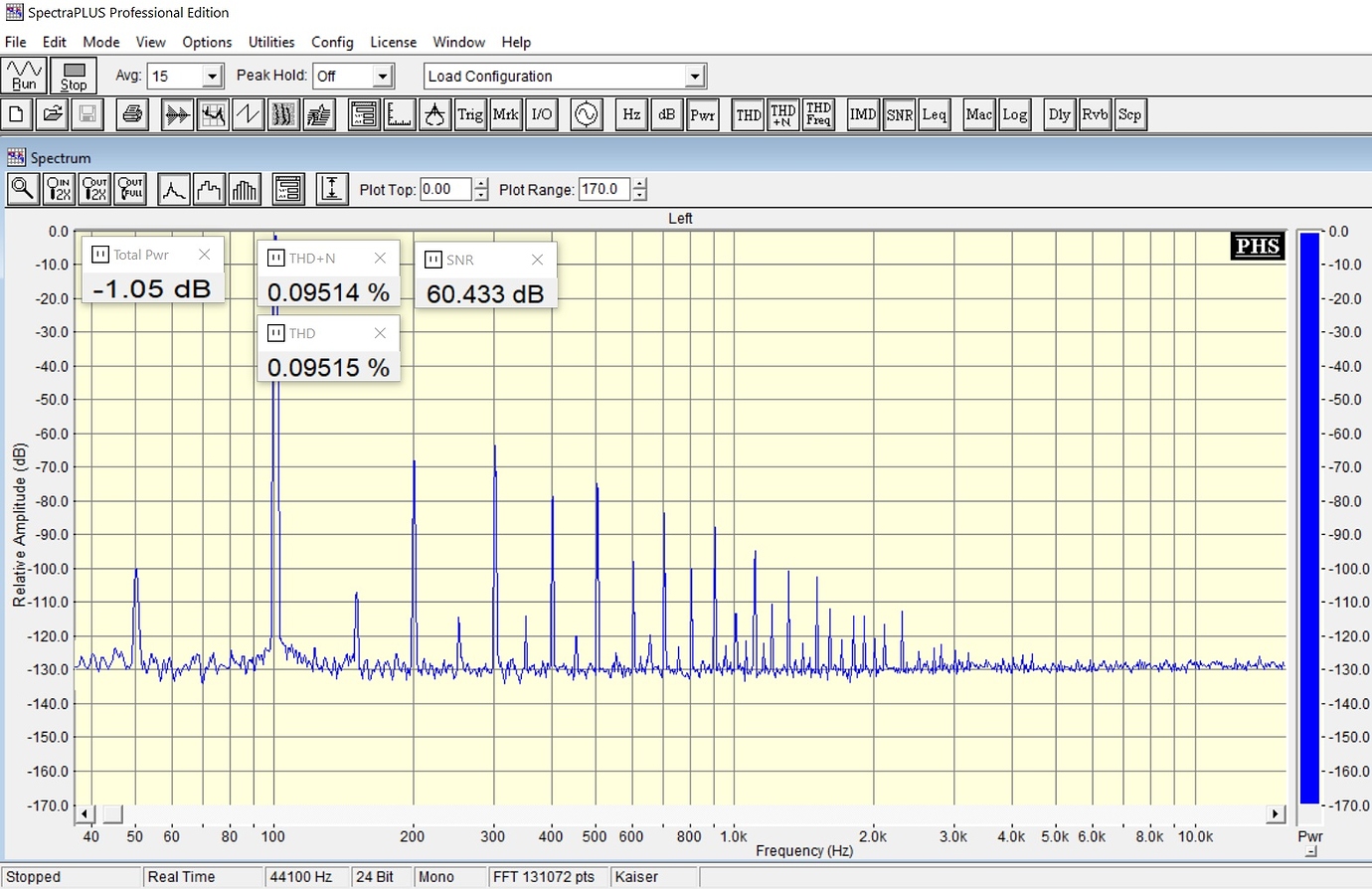Expand the Load Configuration combo box

click(695, 77)
